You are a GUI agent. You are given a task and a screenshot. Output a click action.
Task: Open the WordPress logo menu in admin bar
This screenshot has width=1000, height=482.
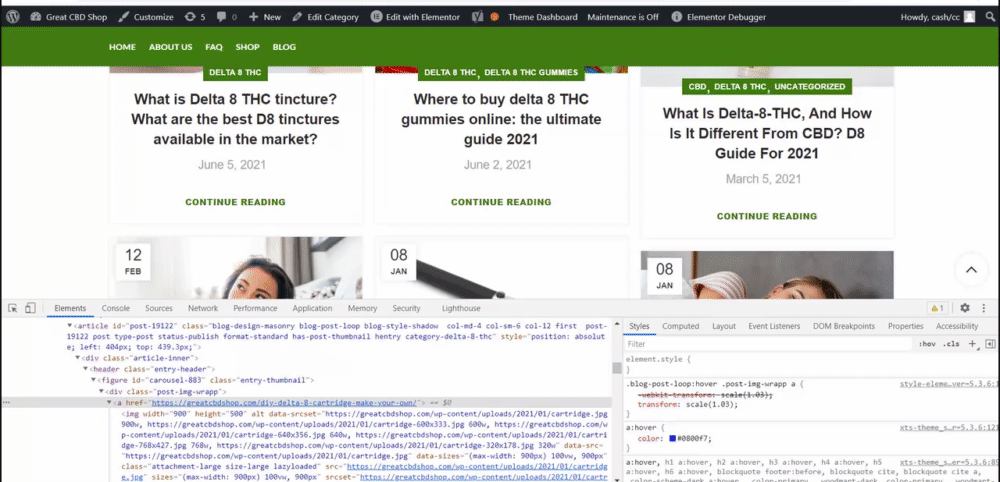click(x=13, y=17)
